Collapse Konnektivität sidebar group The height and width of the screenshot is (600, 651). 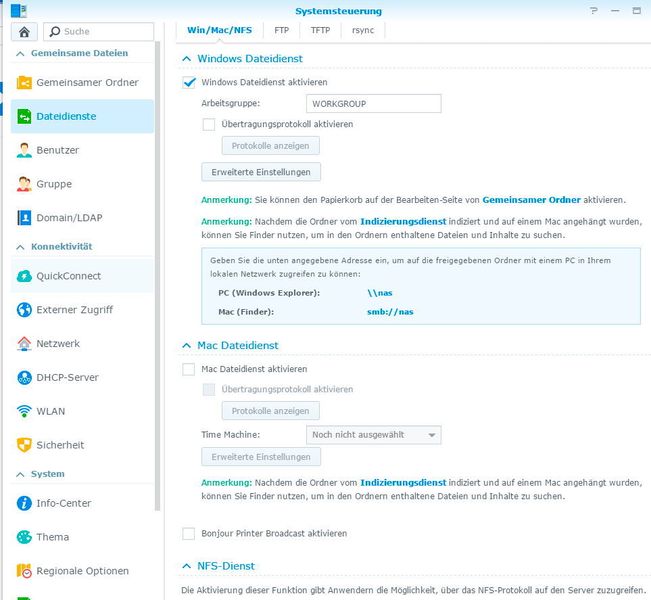click(x=20, y=247)
